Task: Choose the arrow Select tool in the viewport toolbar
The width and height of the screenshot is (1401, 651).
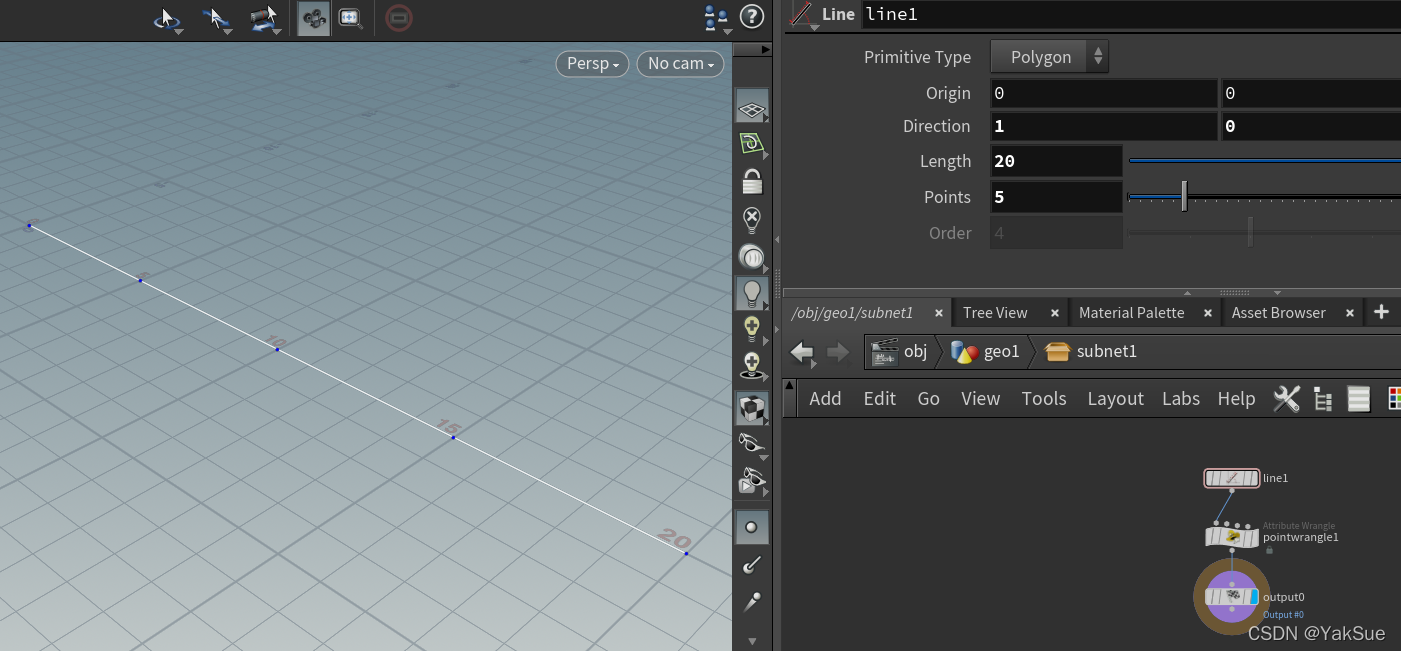Action: tap(216, 18)
